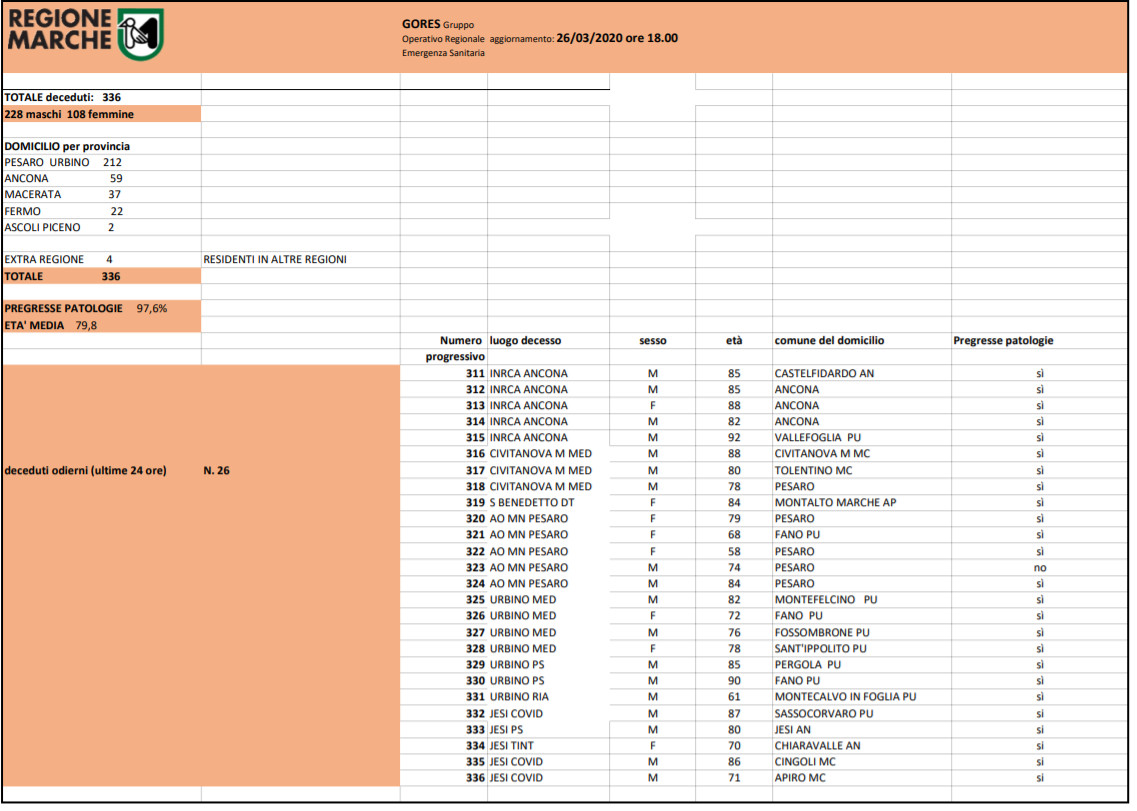Click the MONTALTO MARCHE AP cell

(835, 502)
